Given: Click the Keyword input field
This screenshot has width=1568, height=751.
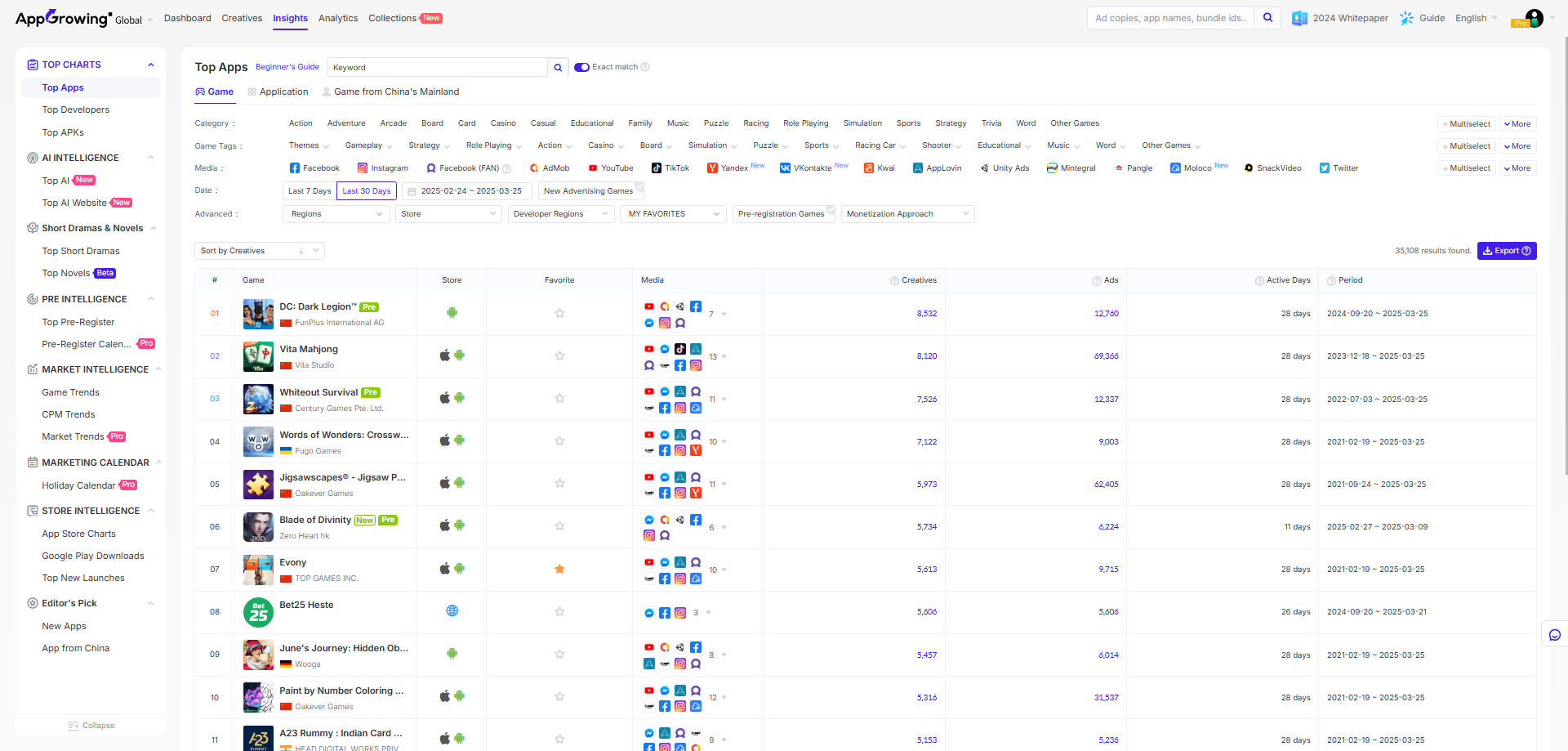Looking at the screenshot, I should click(x=438, y=68).
